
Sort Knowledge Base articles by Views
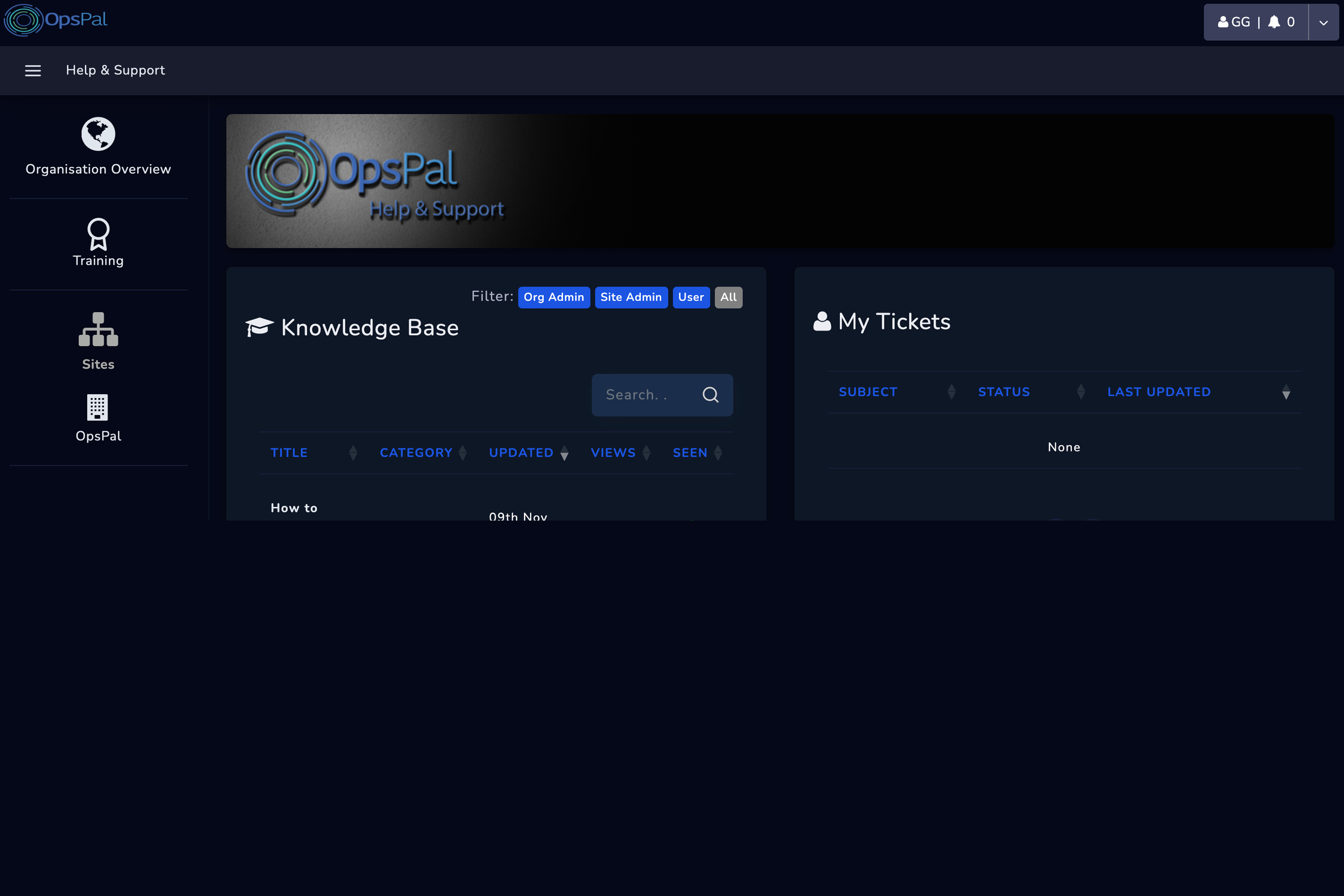click(x=612, y=452)
